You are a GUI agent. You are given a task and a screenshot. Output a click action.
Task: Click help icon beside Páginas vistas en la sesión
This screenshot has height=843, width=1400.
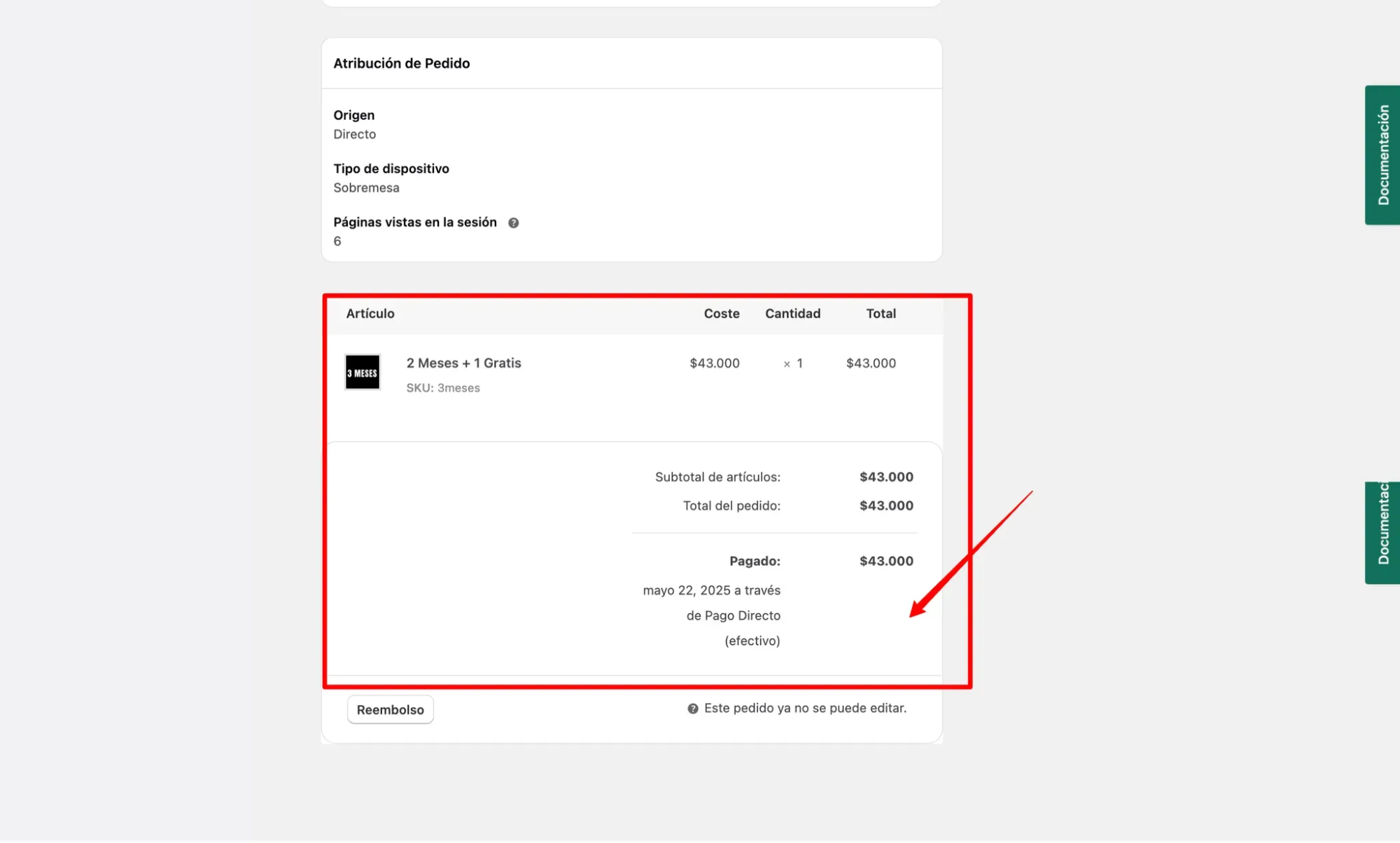(x=513, y=223)
